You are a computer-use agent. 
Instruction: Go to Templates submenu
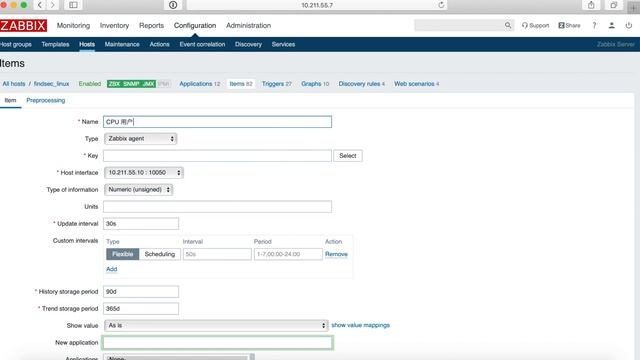pos(55,44)
